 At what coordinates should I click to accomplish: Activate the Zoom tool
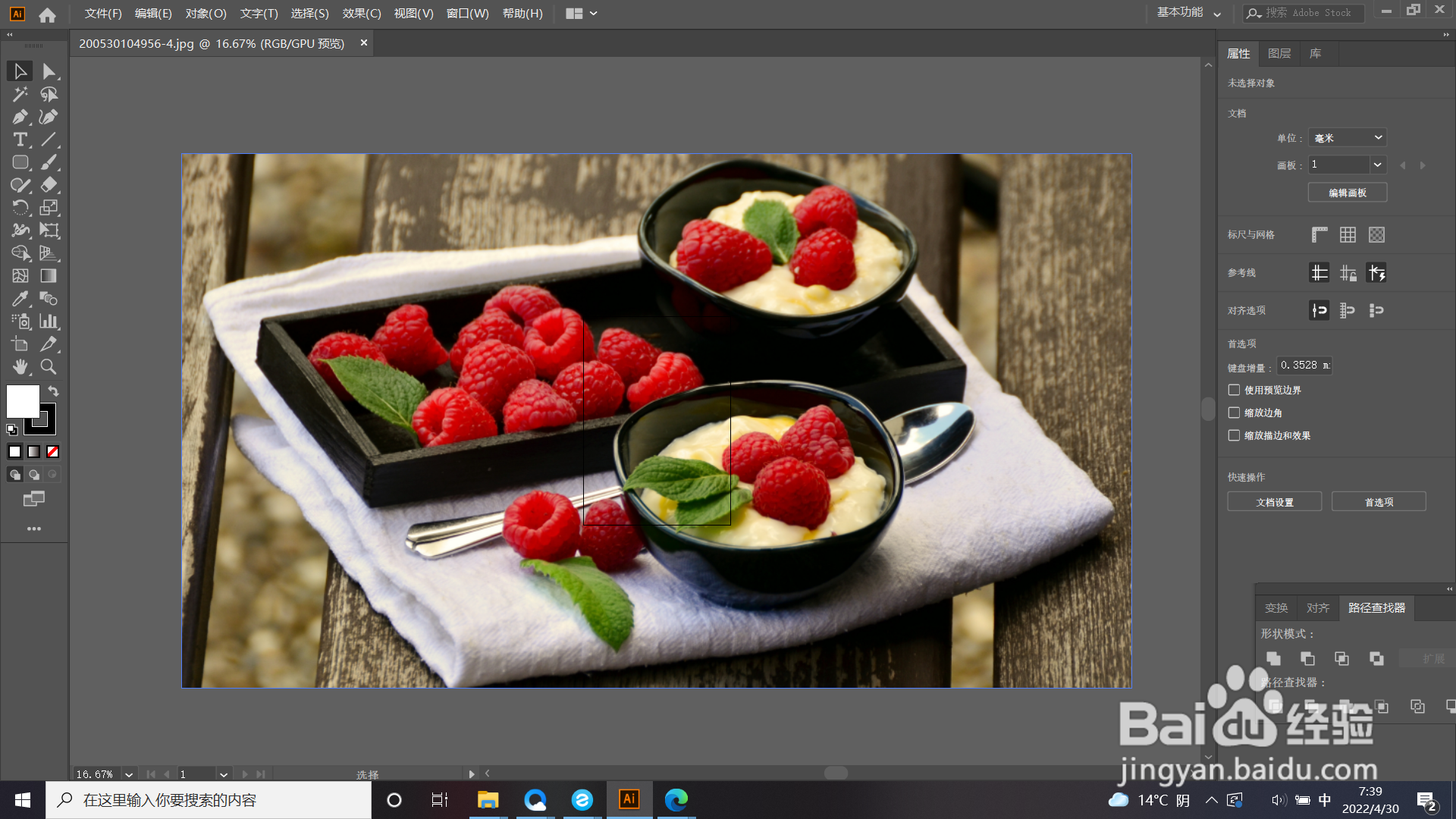coord(49,367)
